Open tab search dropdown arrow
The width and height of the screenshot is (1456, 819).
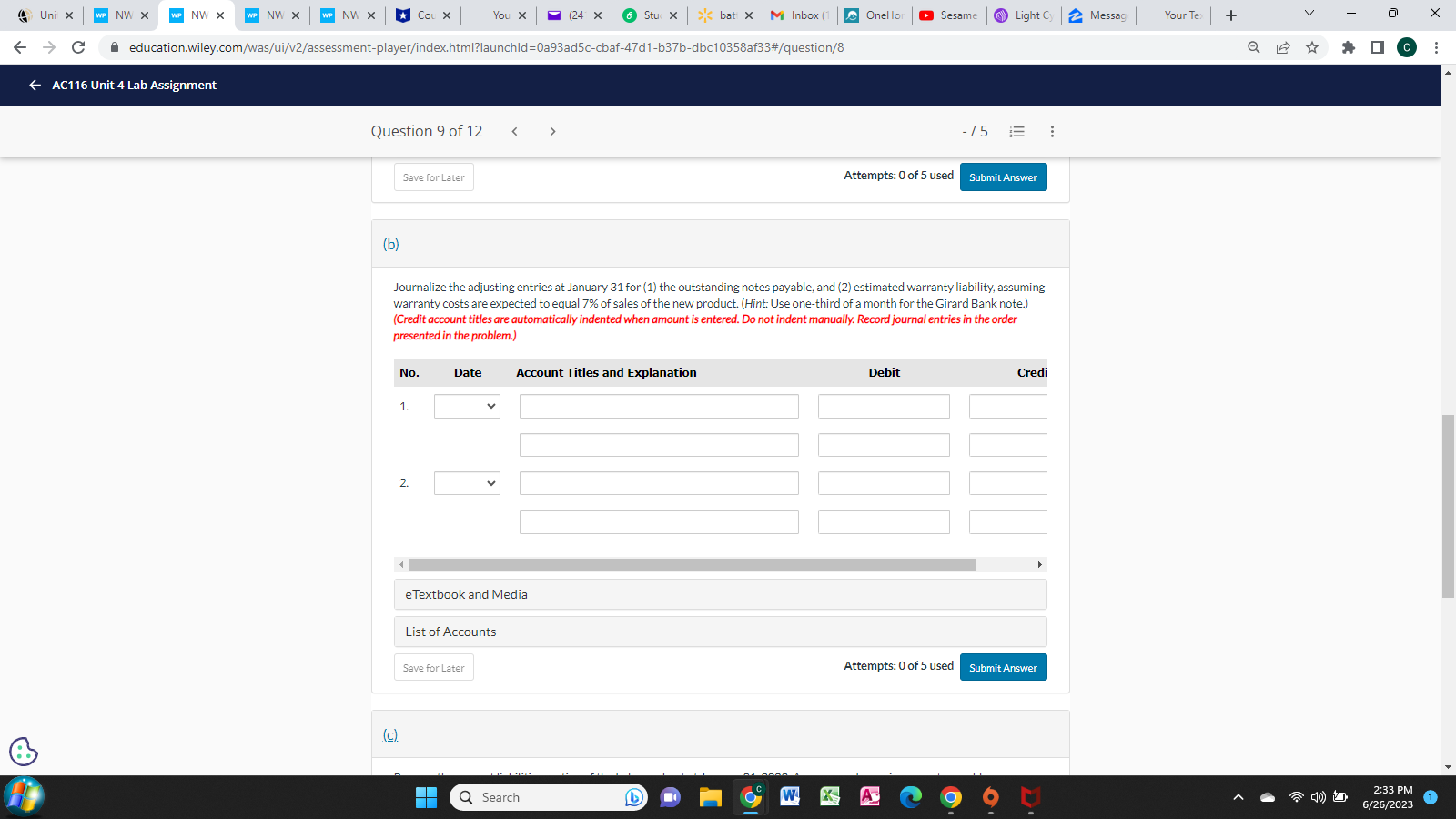(x=1309, y=14)
